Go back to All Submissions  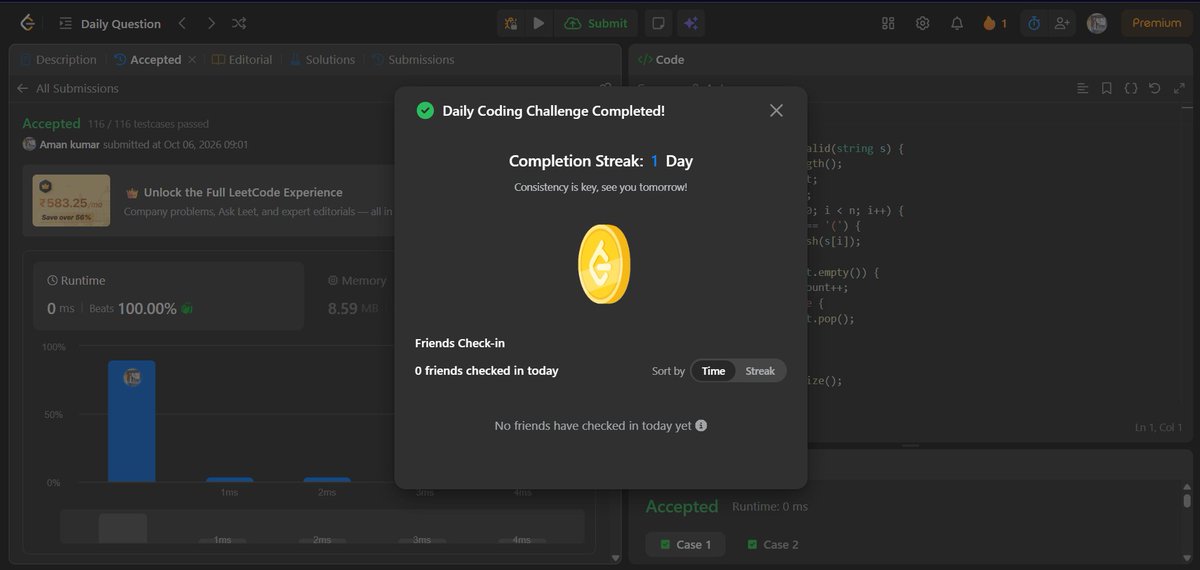click(67, 88)
